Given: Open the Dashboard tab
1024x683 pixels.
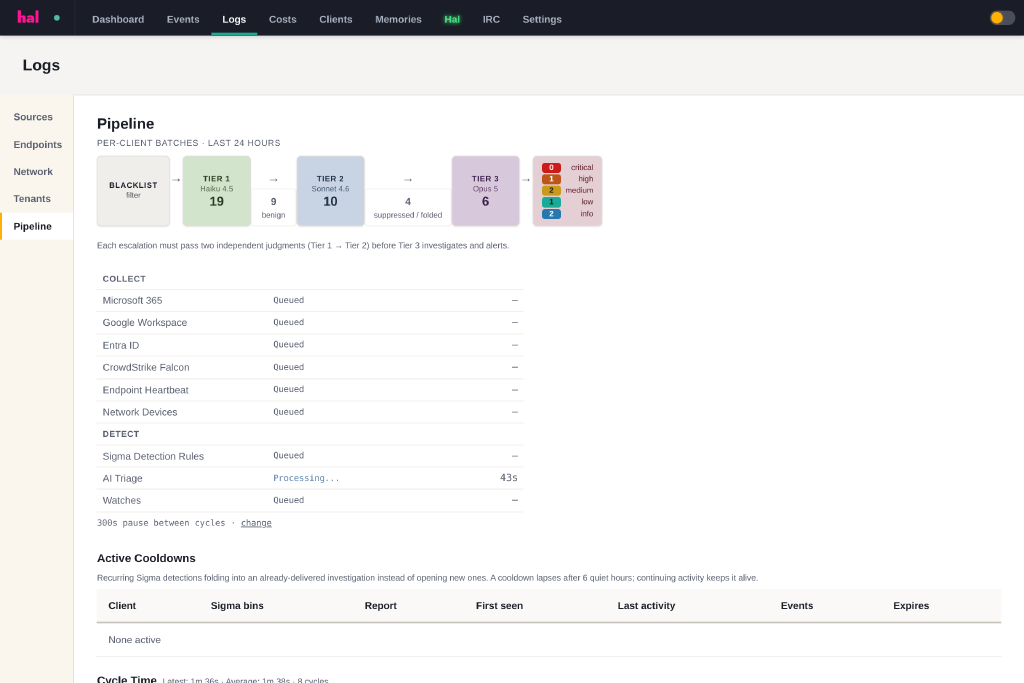Looking at the screenshot, I should (x=118, y=20).
